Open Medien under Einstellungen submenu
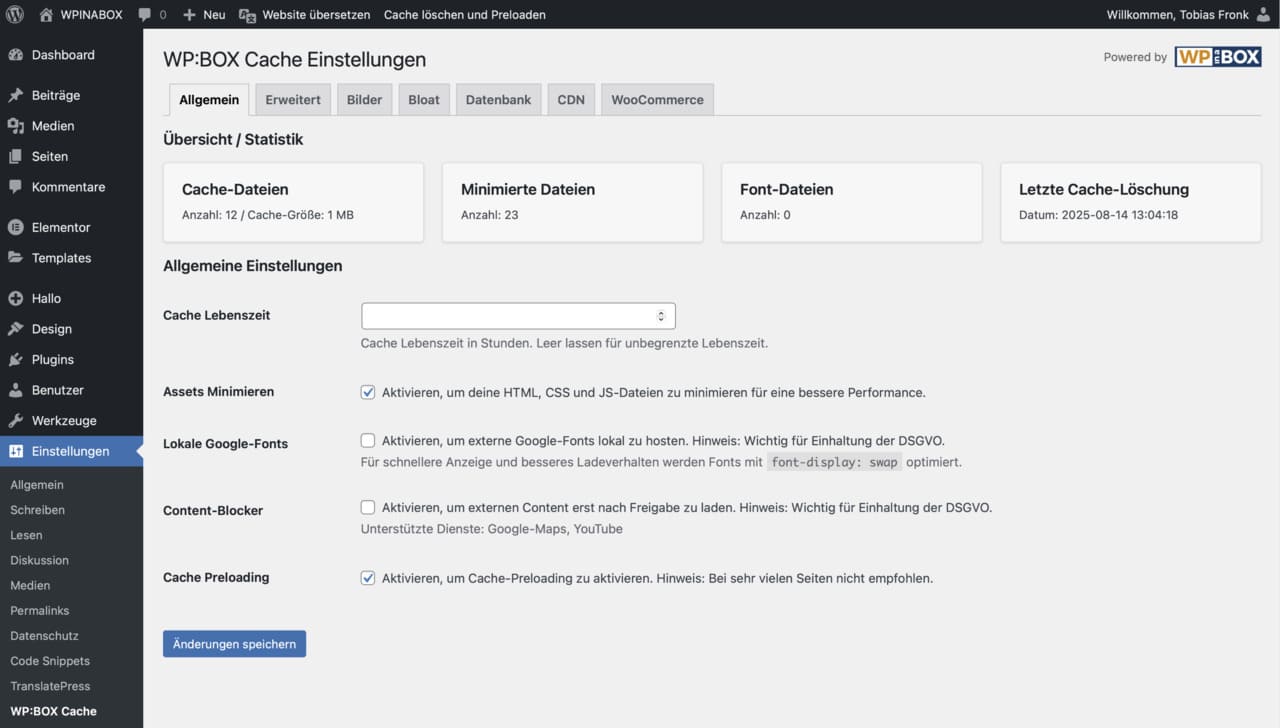The image size is (1280, 728). (x=30, y=585)
